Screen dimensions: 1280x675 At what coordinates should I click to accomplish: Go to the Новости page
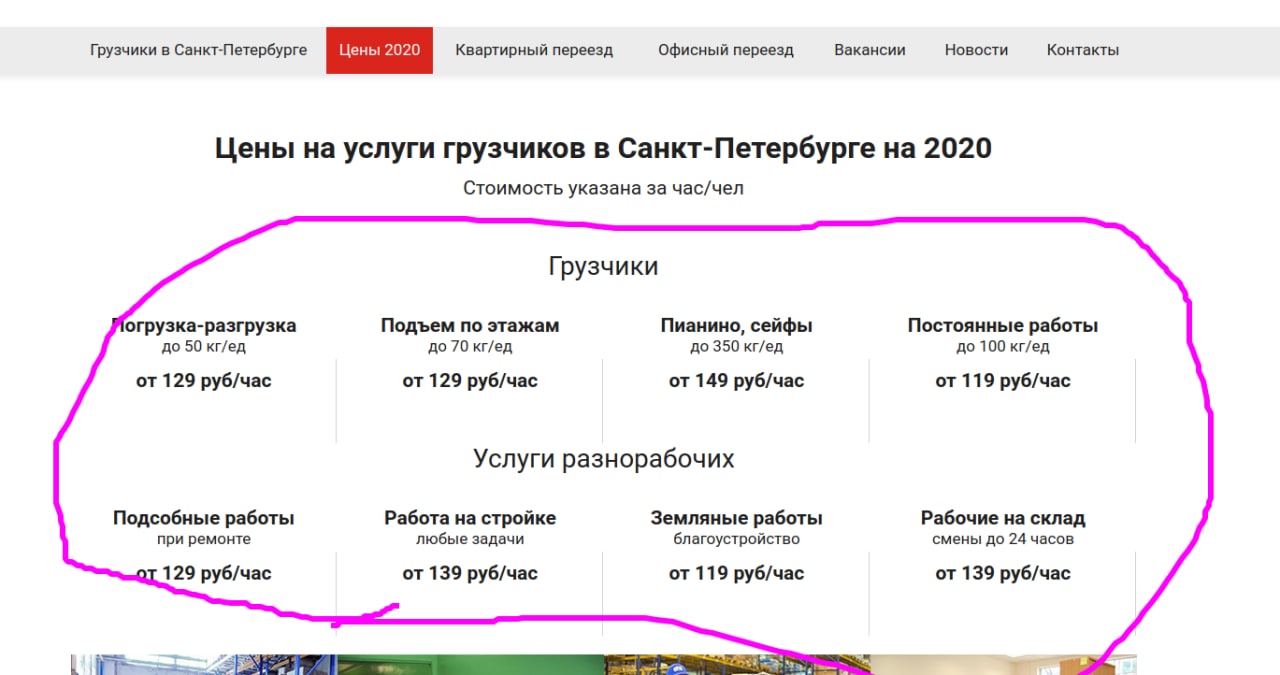(976, 50)
